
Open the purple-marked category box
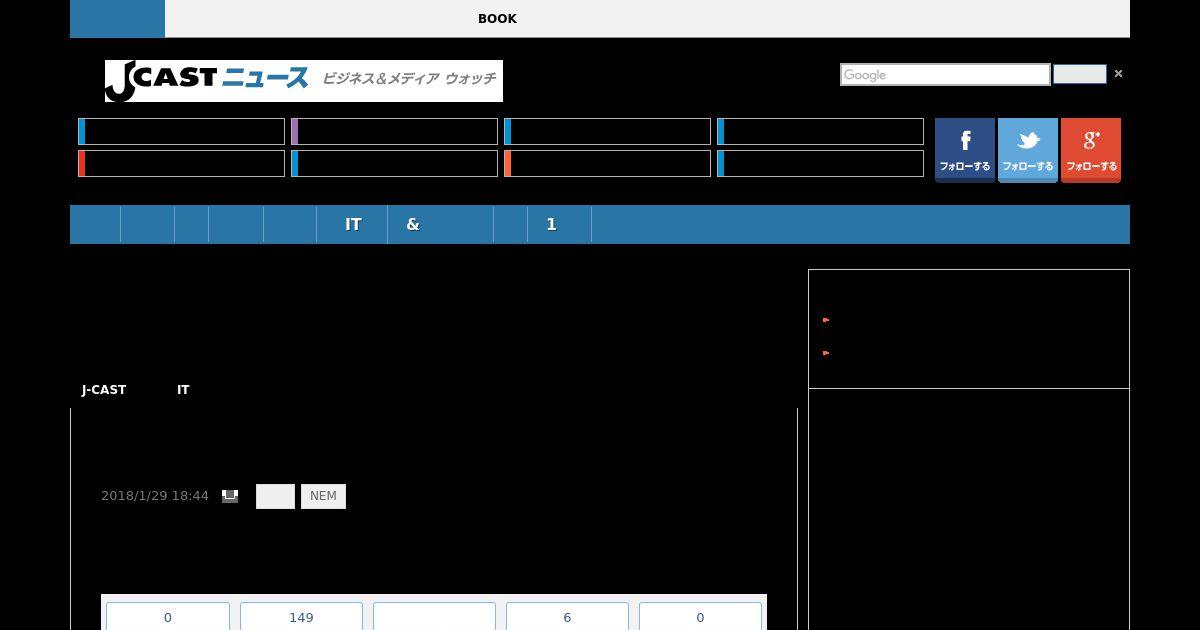tap(394, 132)
